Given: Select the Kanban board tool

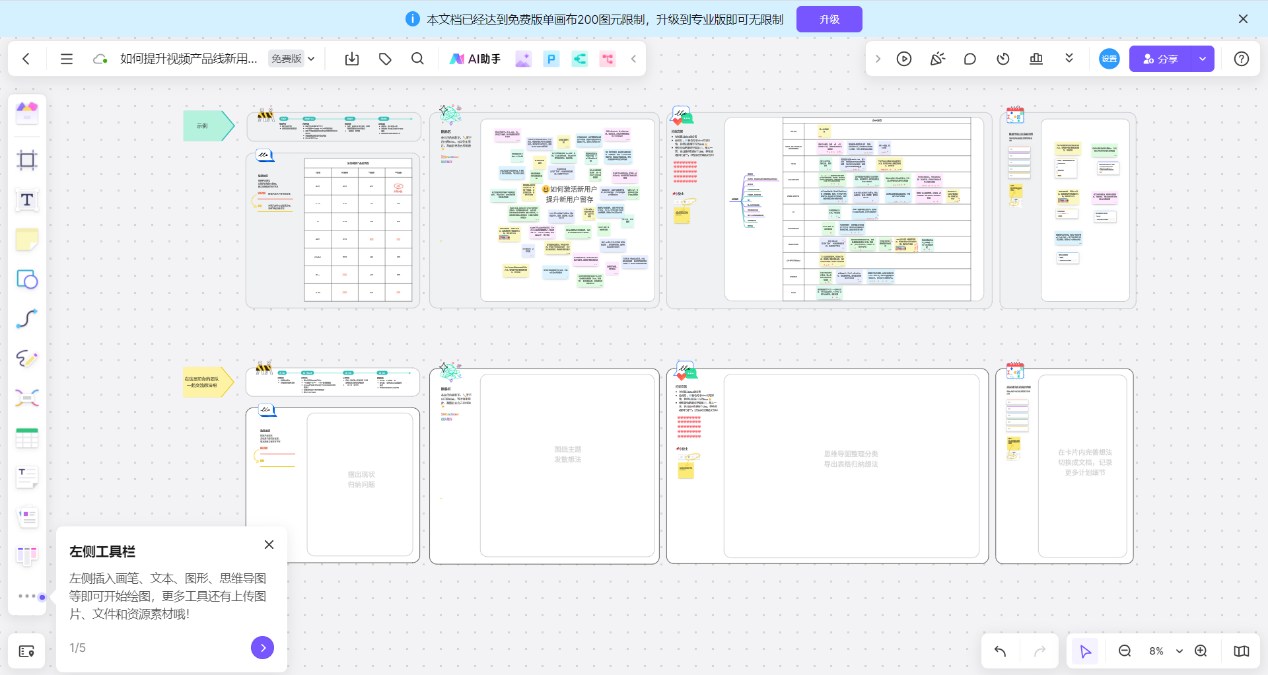Looking at the screenshot, I should click(27, 556).
